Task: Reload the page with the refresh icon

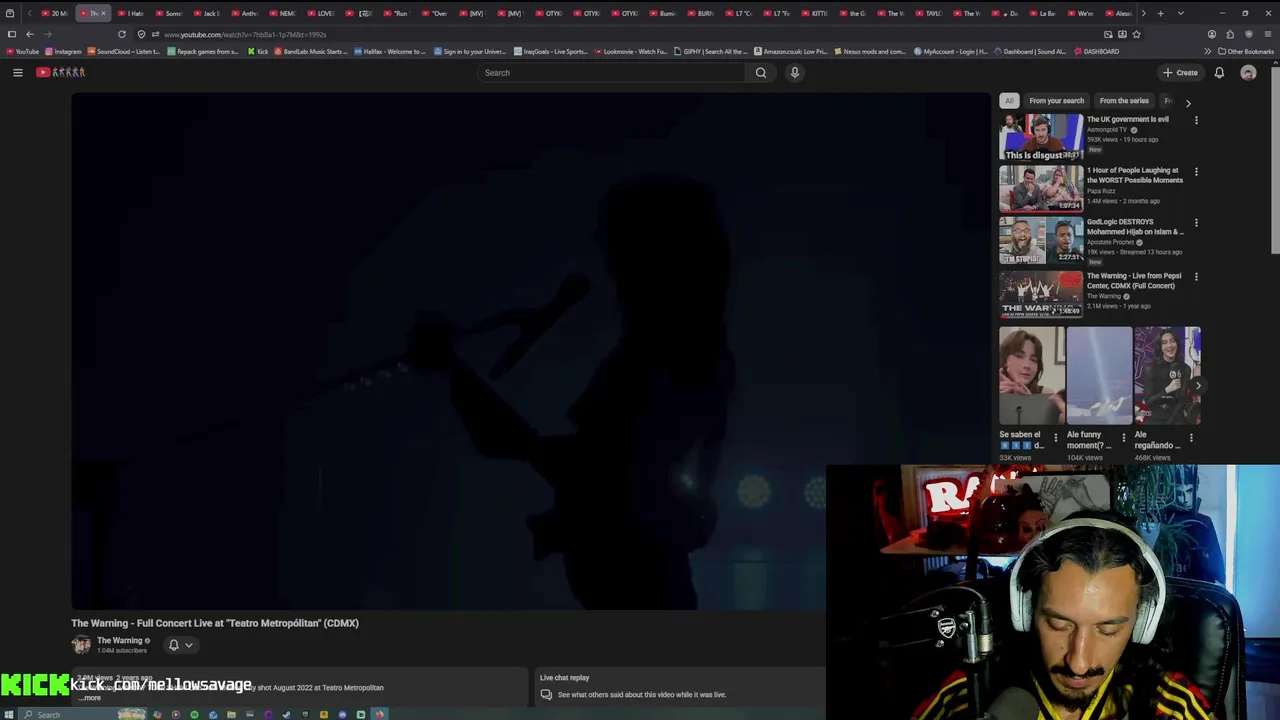Action: pos(122,34)
